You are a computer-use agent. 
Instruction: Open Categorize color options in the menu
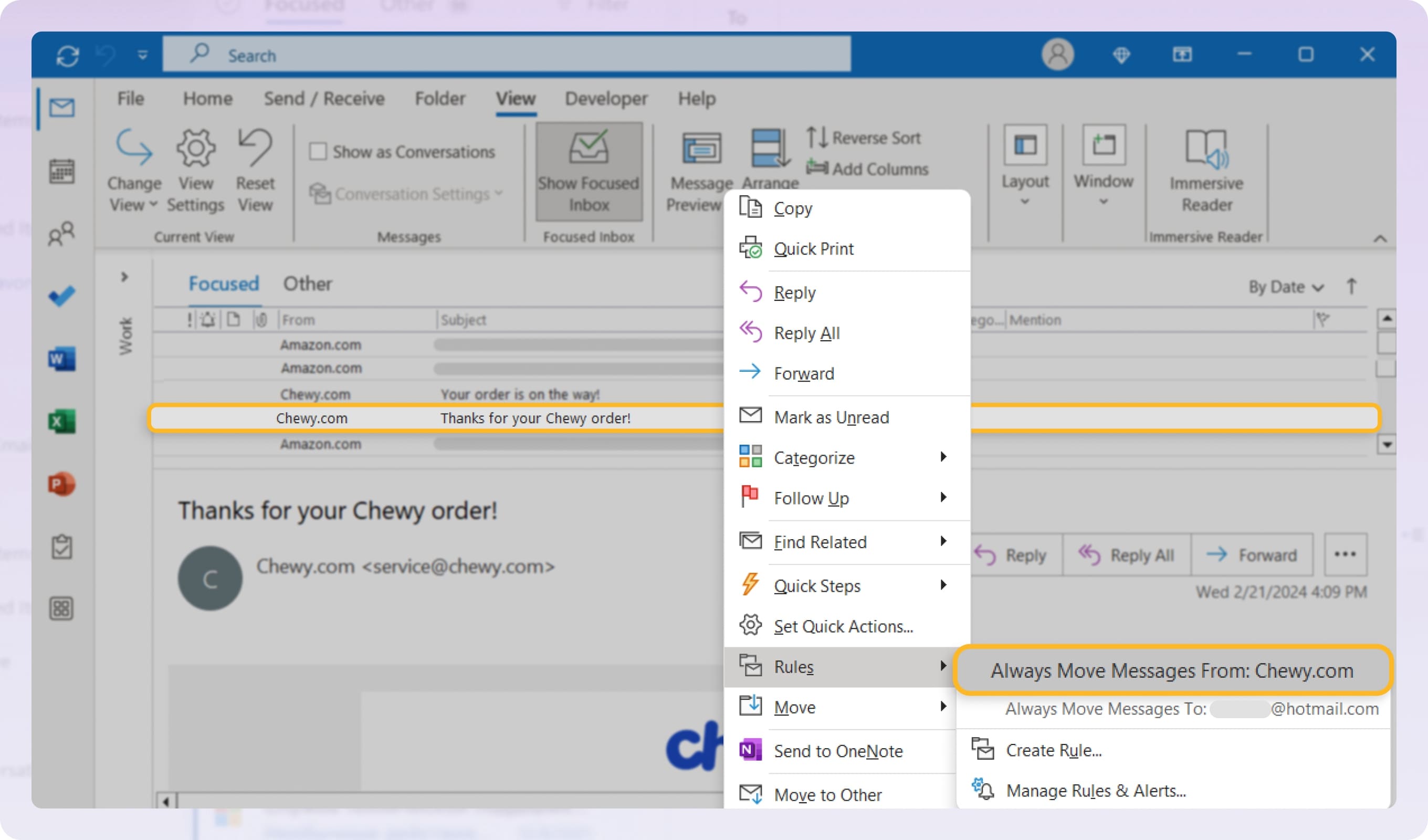[x=814, y=457]
